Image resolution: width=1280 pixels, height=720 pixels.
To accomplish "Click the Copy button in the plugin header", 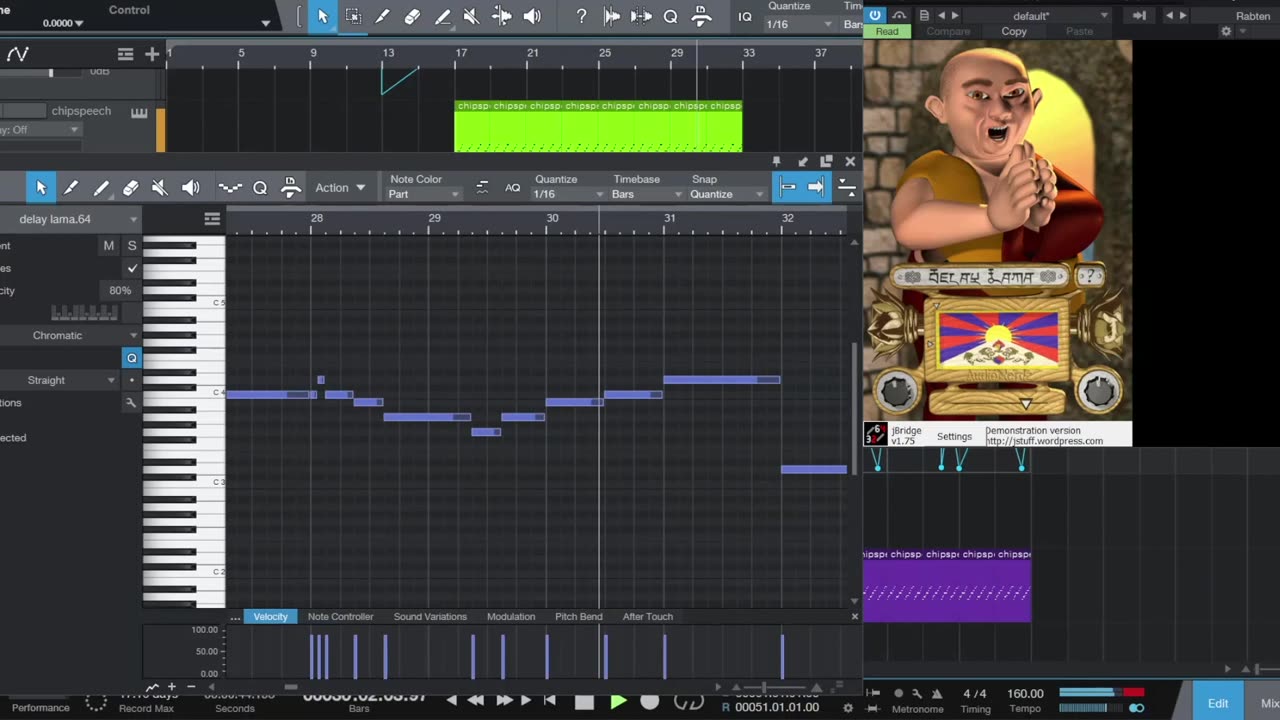I will pyautogui.click(x=1014, y=31).
